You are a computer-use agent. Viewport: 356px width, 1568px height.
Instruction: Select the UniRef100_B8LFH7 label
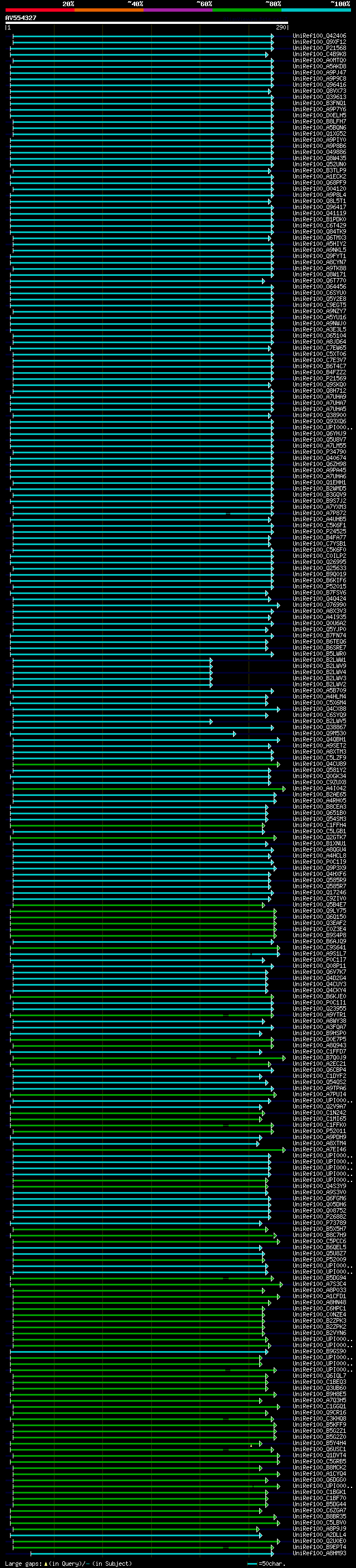coord(319,121)
